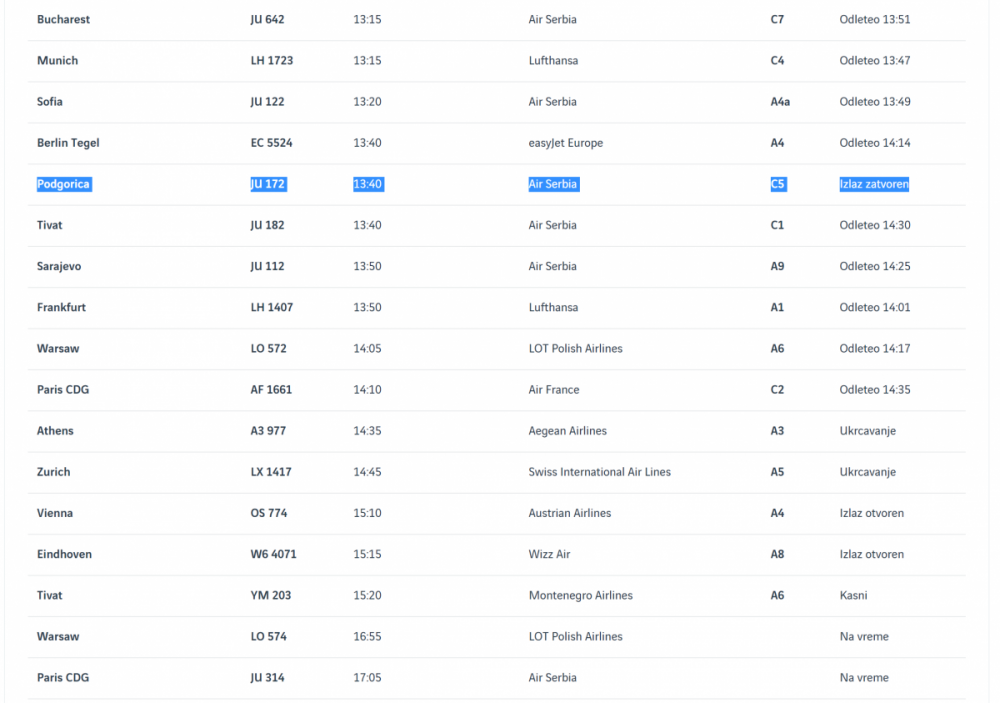Click the 'Kasni' delayed status text
Viewport: 1000px width, 703px height.
tap(853, 595)
